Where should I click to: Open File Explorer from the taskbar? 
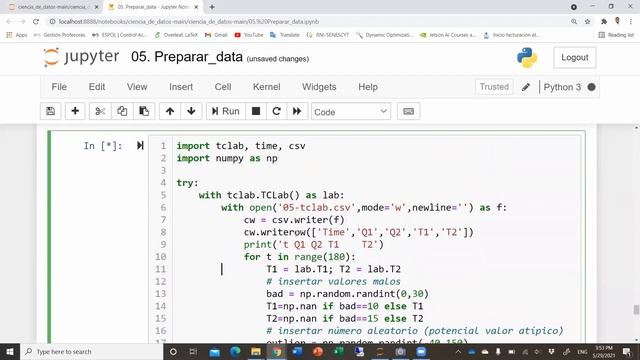256,351
